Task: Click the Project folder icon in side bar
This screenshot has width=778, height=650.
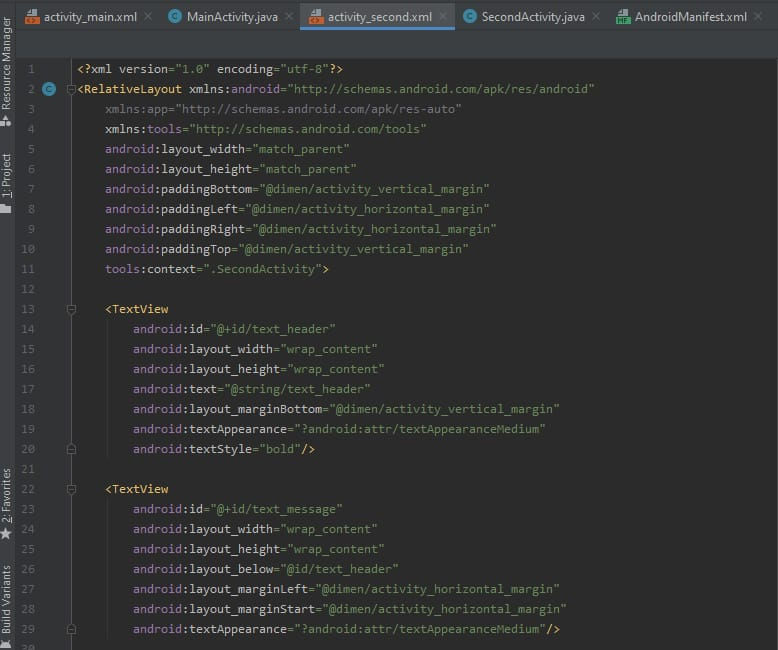Action: (5, 208)
